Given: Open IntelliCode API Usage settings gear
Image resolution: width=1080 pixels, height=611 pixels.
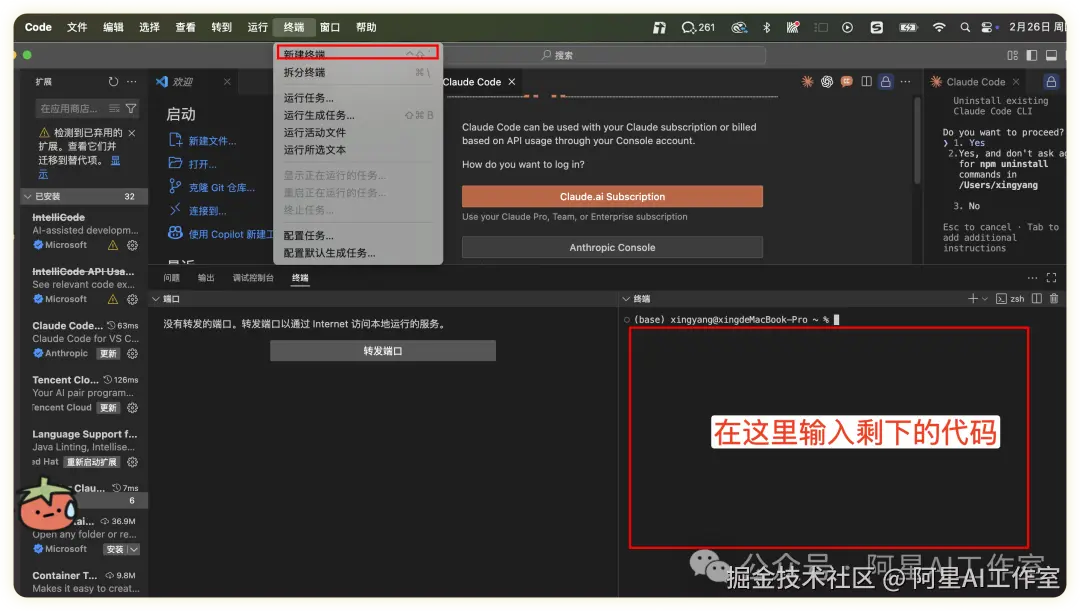Looking at the screenshot, I should tap(132, 300).
